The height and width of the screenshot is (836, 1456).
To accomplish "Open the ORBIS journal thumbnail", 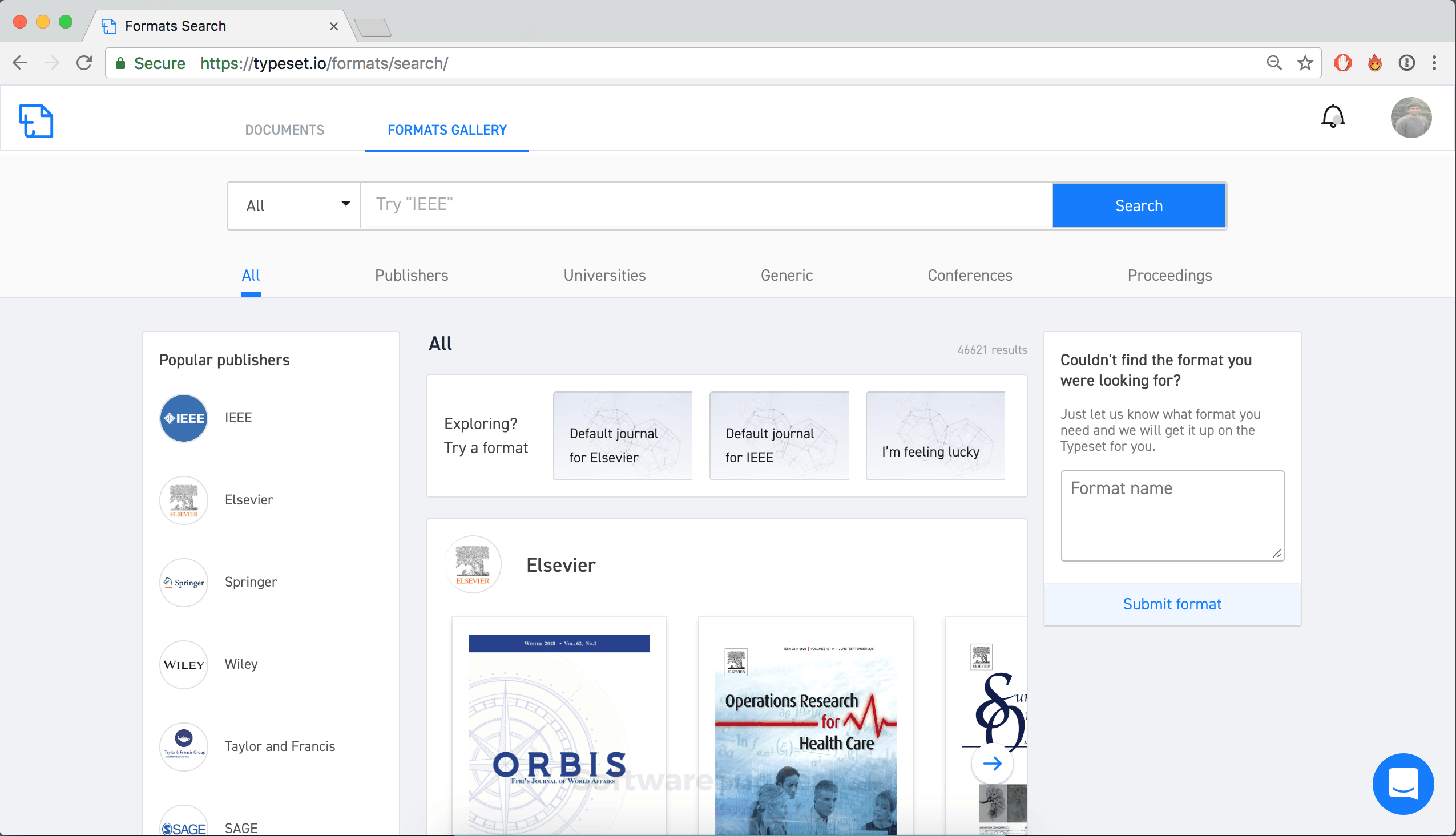I will coord(559,726).
